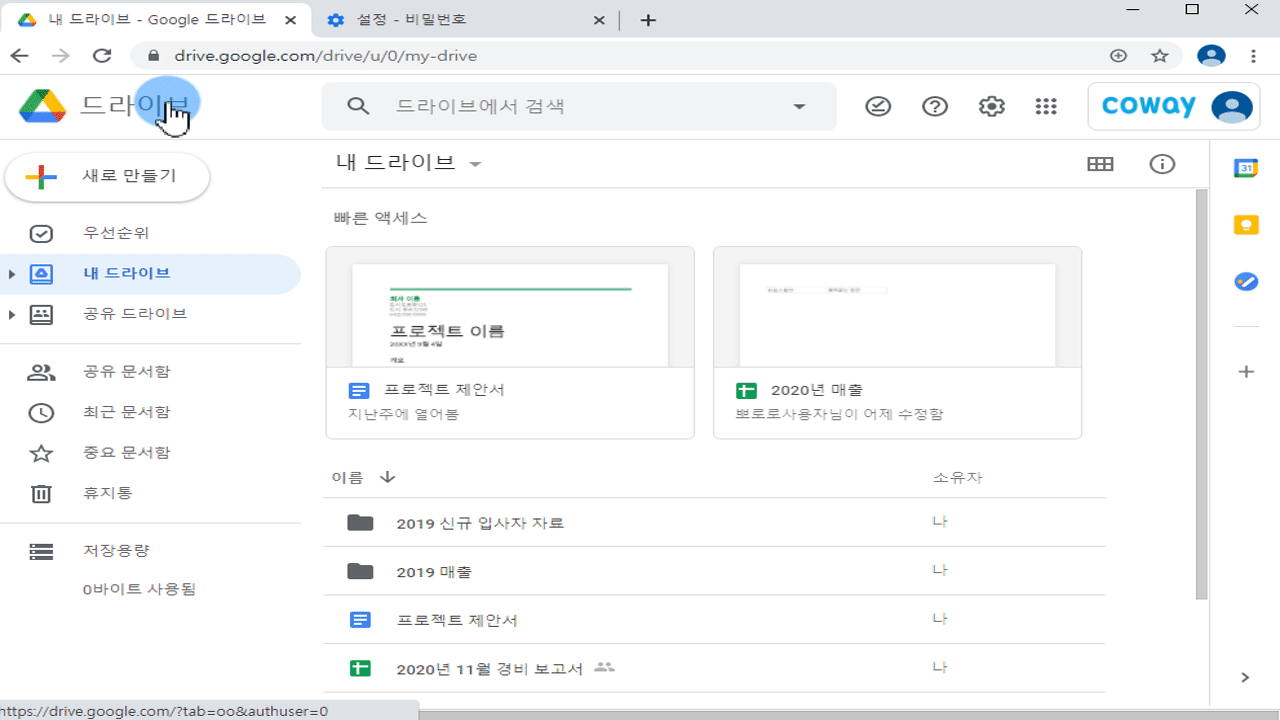Show details info icon

coord(1162,164)
